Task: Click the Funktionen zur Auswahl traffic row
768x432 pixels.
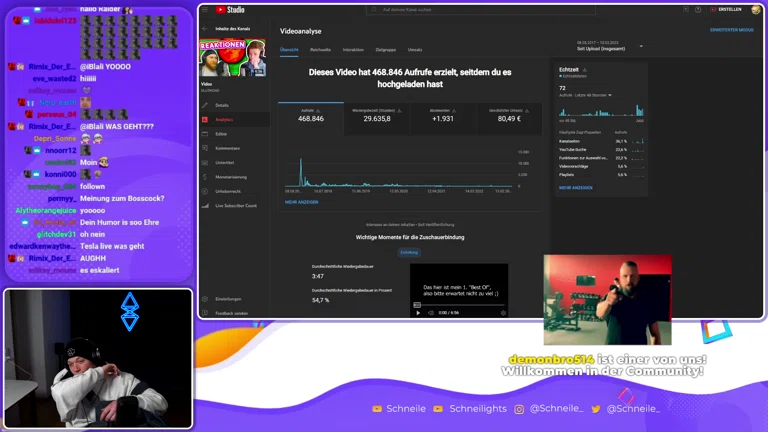Action: 601,158
